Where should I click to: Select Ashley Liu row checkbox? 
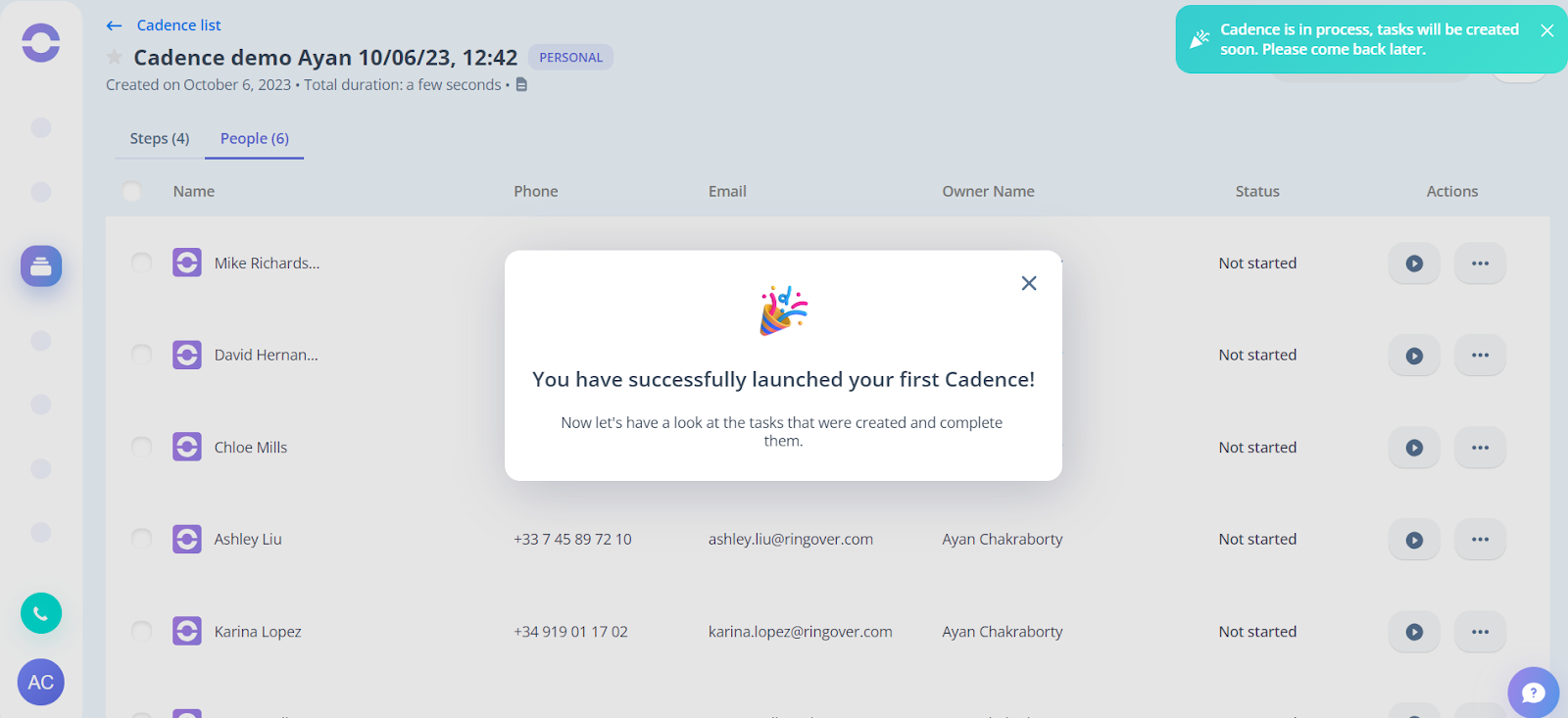pos(142,539)
